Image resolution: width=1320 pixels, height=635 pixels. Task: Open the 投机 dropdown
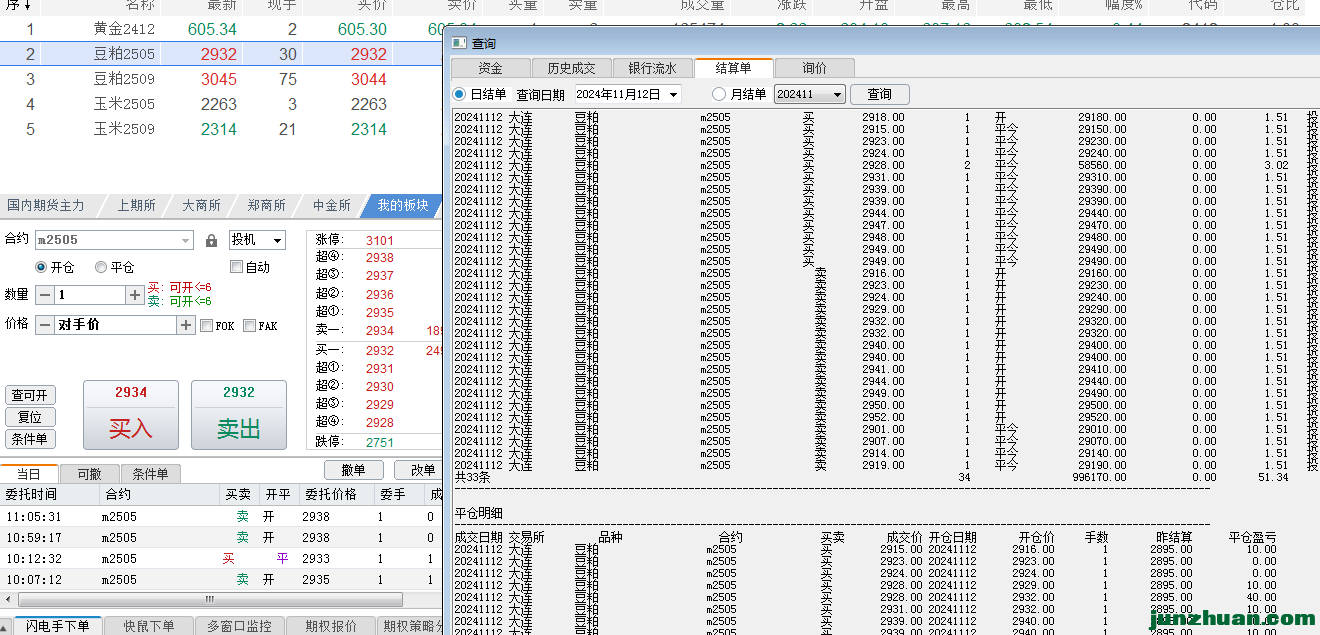coord(257,240)
